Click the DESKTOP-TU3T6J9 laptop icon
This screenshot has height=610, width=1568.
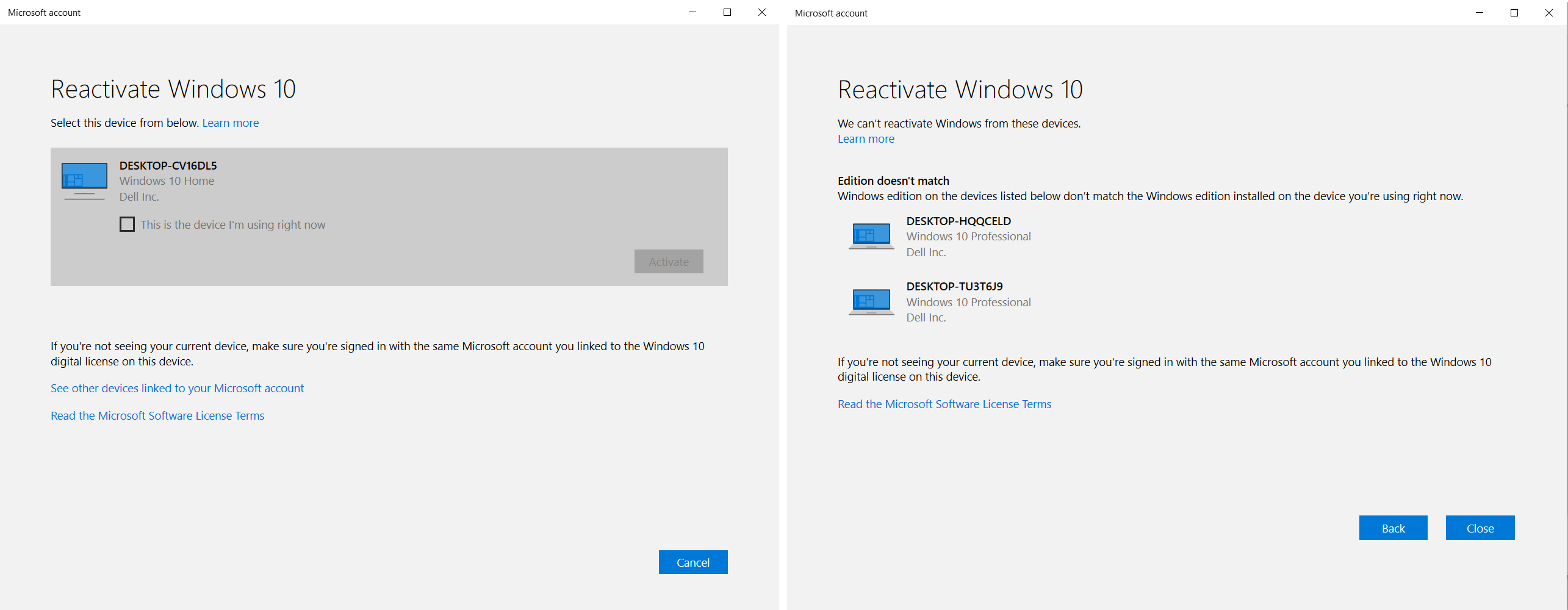871,302
